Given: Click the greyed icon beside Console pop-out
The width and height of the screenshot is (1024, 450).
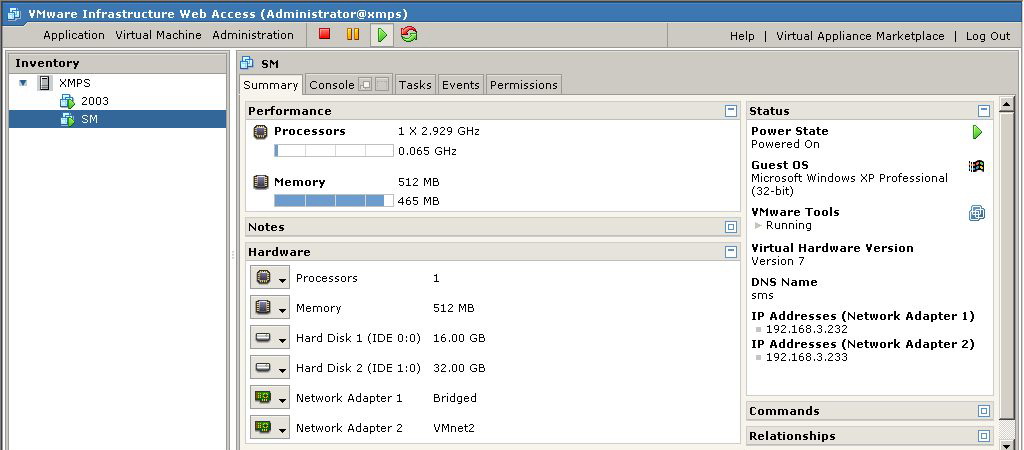Looking at the screenshot, I should (x=382, y=85).
